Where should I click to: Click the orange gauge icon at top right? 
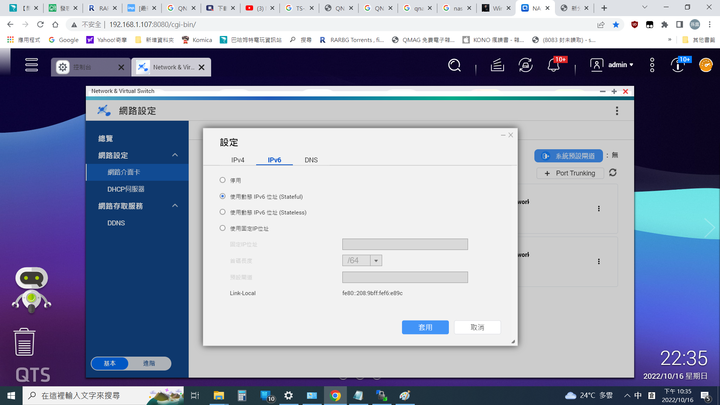coord(706,65)
